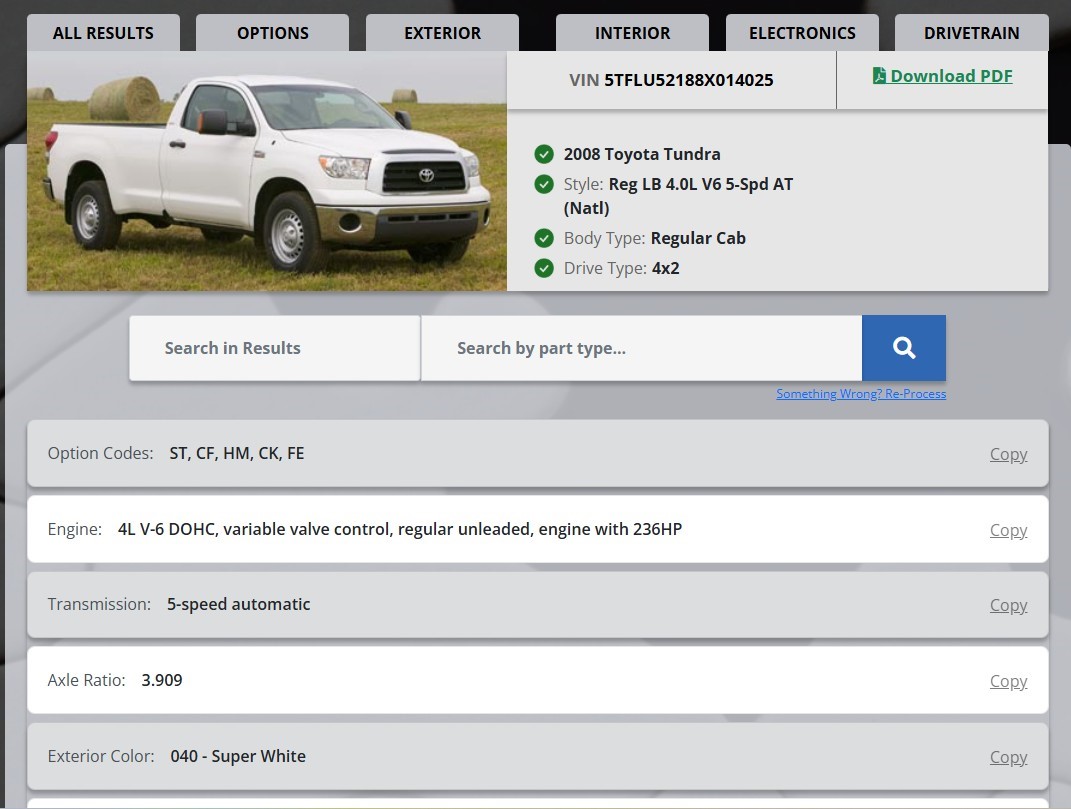Go to the DRIVETRAIN tab

point(971,33)
